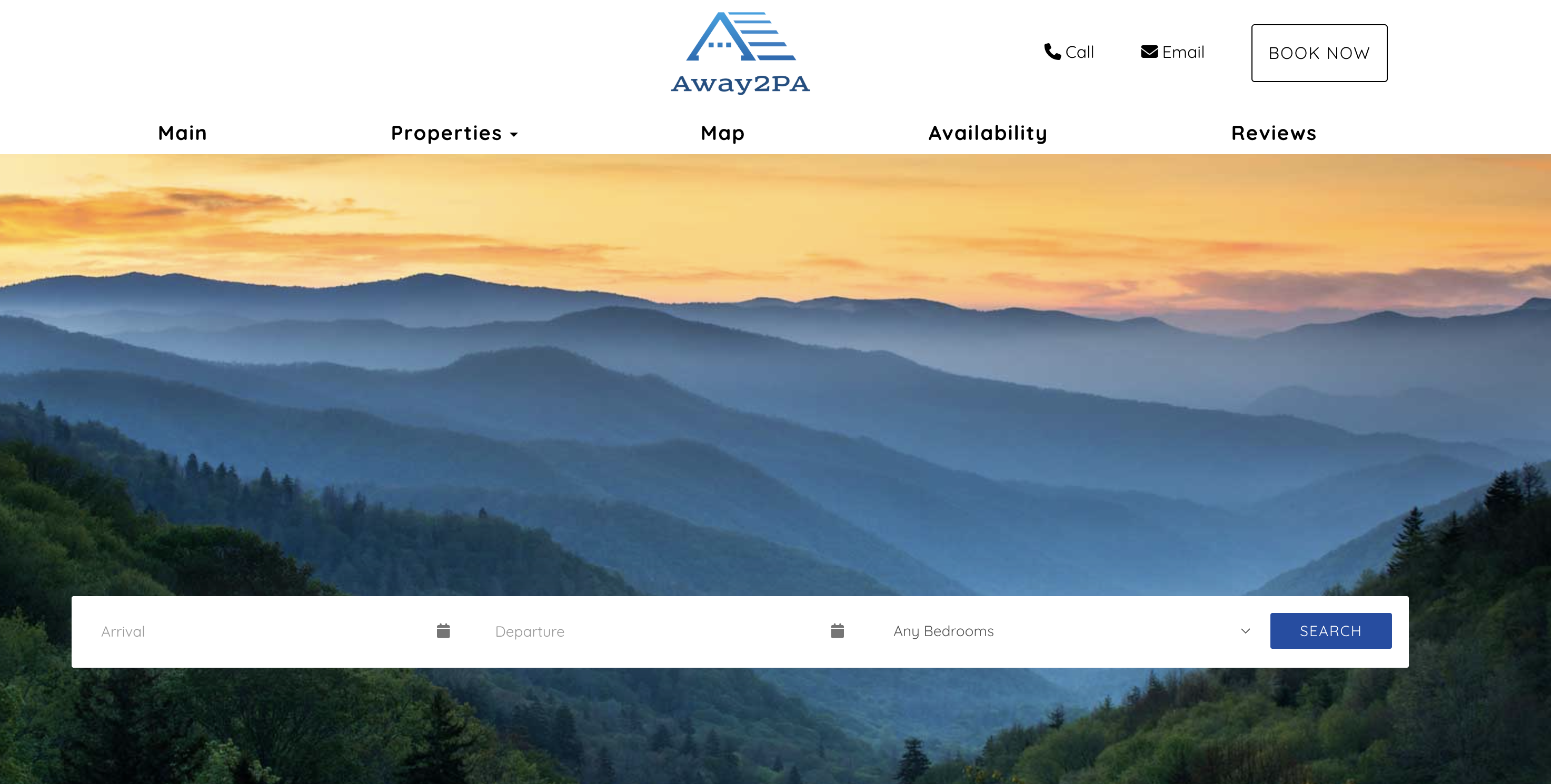Click the phone icon beside Call
The height and width of the screenshot is (784, 1551).
pos(1052,52)
